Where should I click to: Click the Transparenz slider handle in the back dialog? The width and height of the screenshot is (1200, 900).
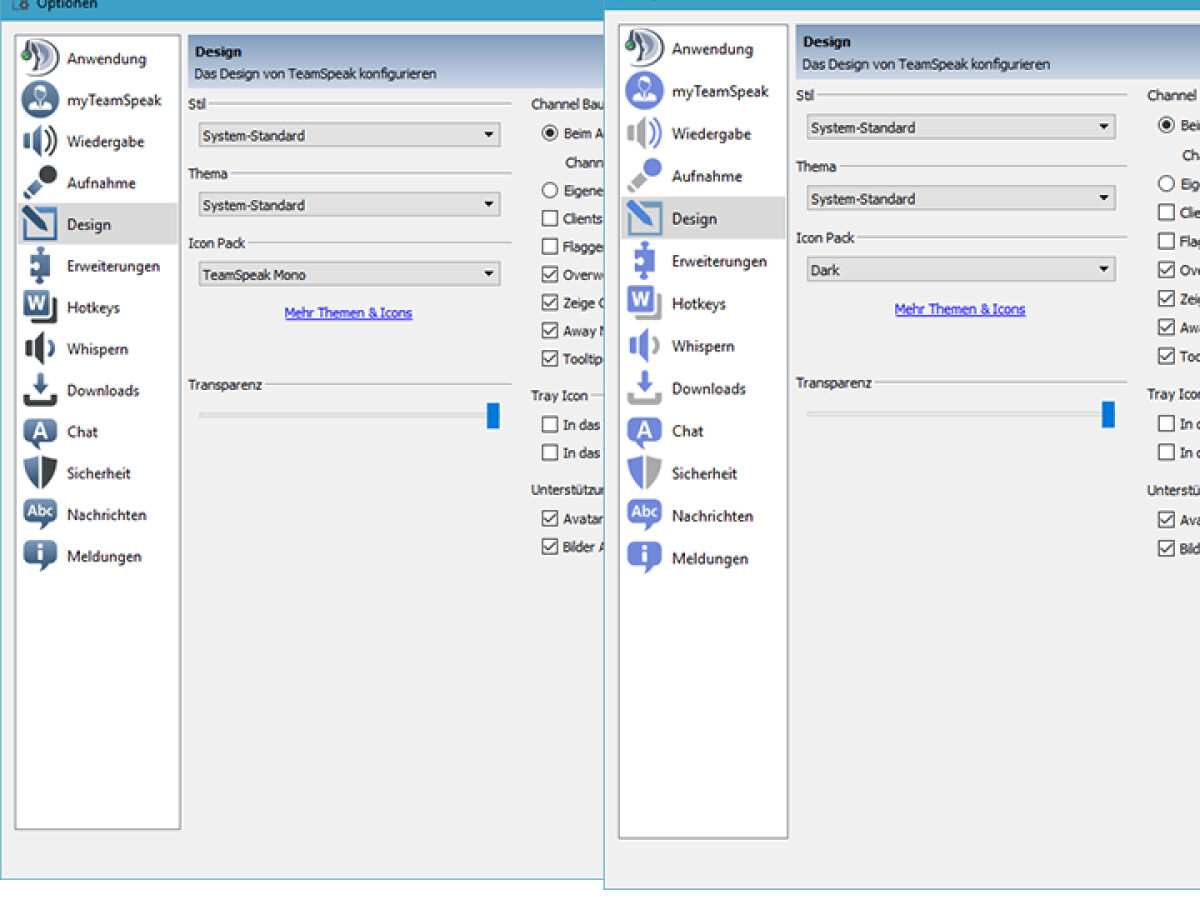pyautogui.click(x=493, y=416)
